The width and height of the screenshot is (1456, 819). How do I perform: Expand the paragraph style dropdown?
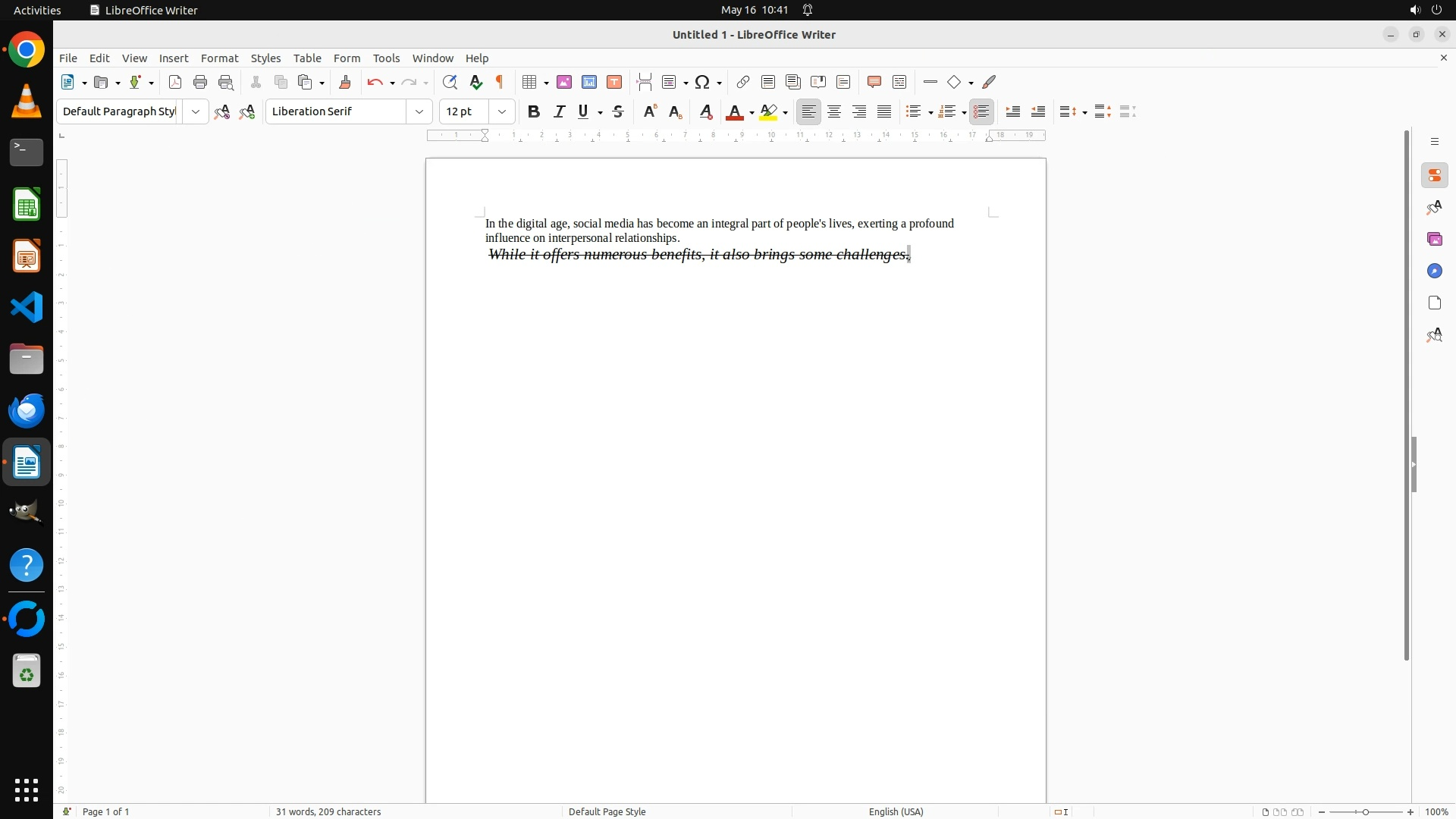[x=195, y=111]
